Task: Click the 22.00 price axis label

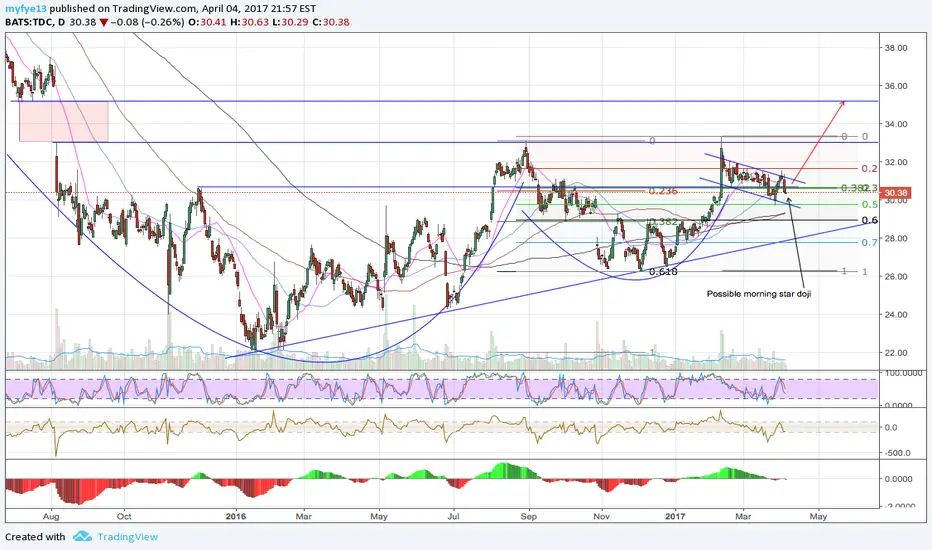Action: coord(896,352)
